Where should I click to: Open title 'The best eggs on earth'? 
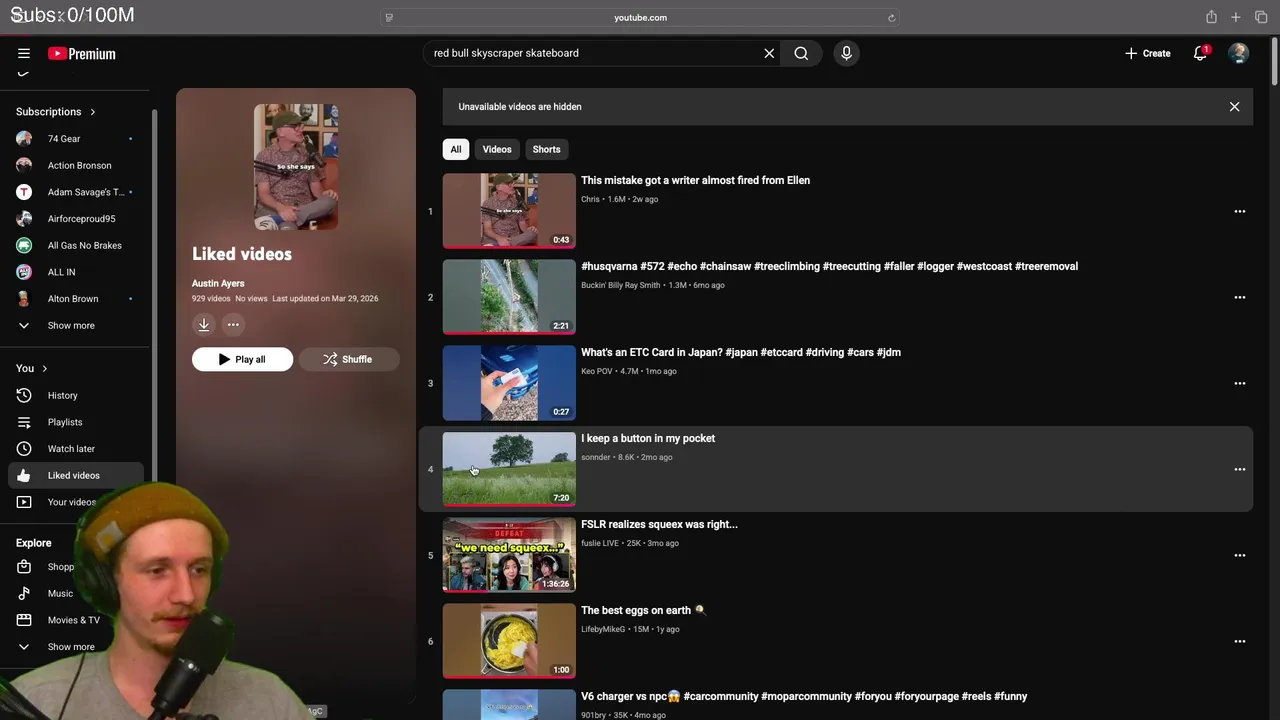click(x=643, y=610)
